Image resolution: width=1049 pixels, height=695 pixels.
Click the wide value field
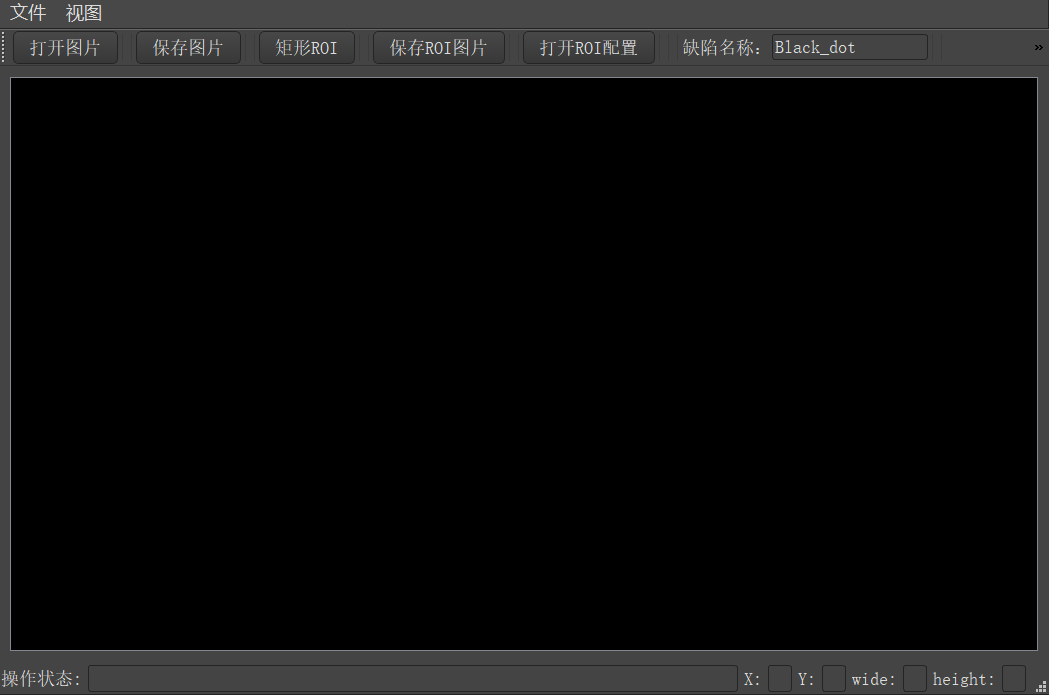[915, 678]
